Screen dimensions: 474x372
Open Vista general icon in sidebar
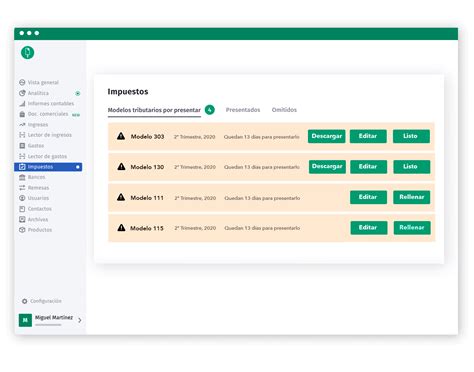point(22,82)
